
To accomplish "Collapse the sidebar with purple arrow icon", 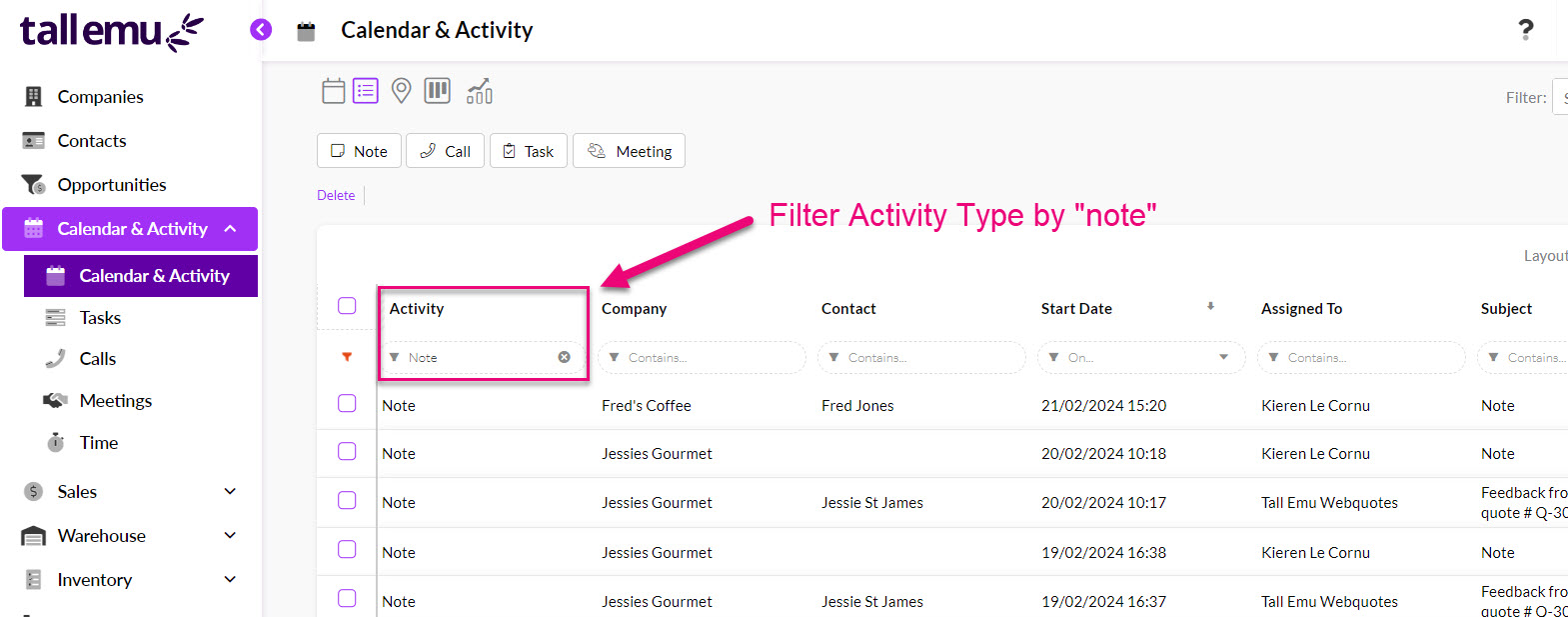I will (261, 30).
